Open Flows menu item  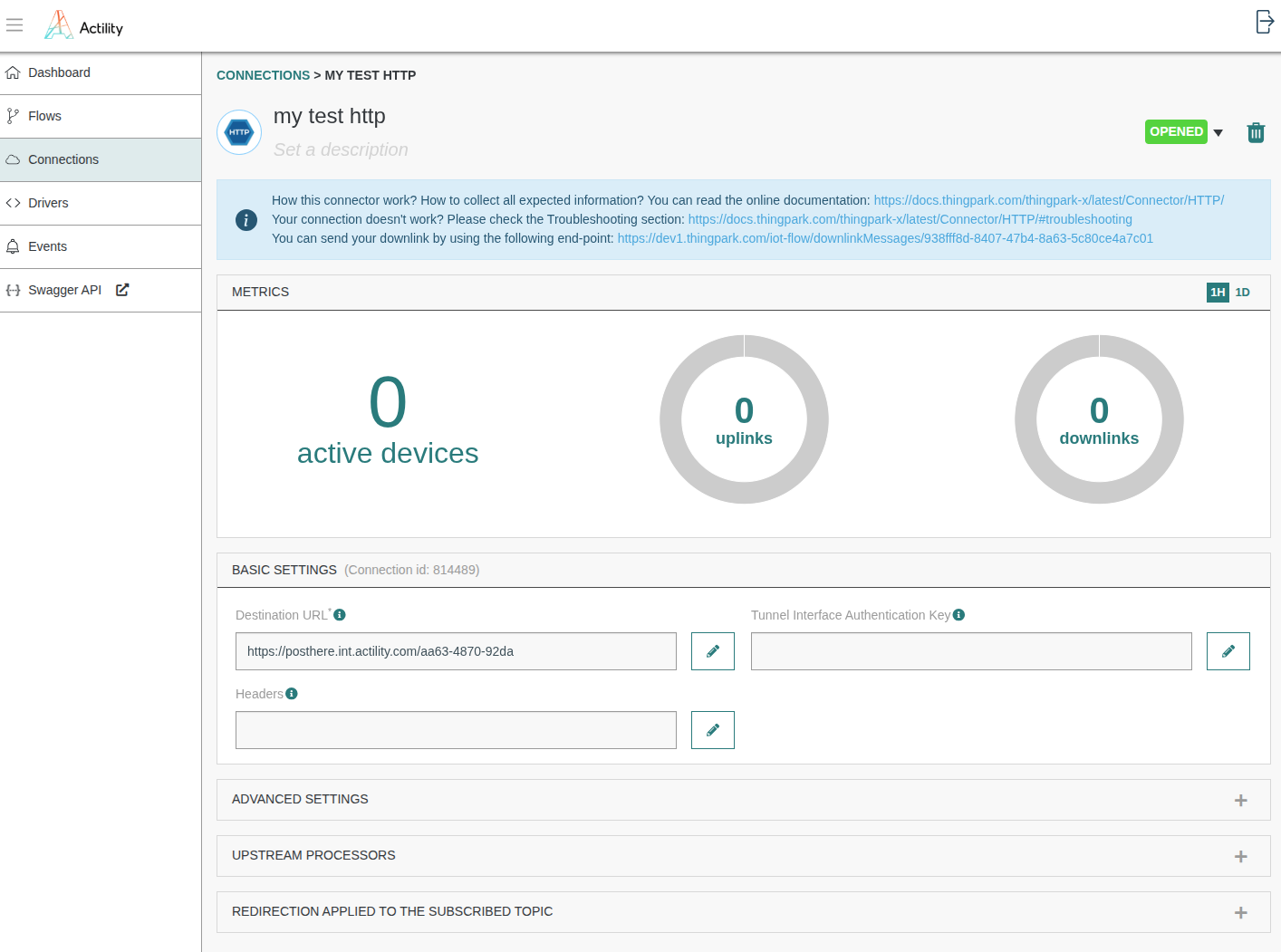101,116
